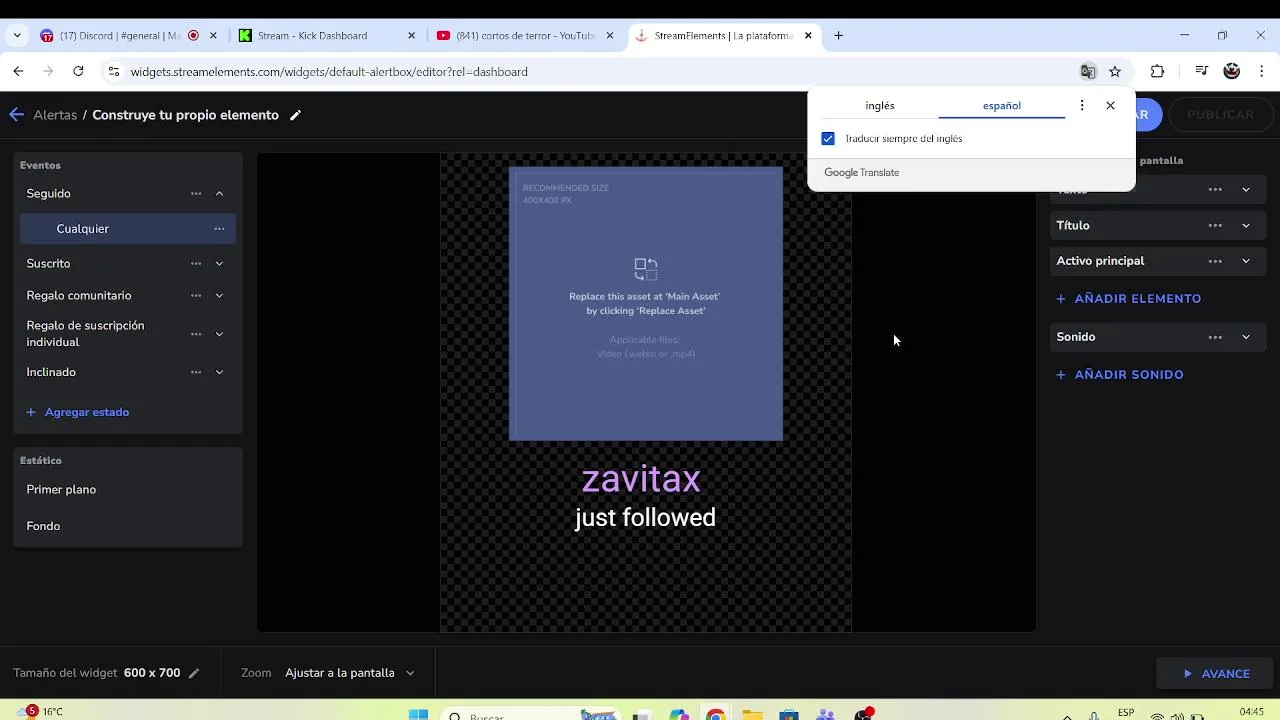Open the Windows Start menu
Screen dimensions: 1280x720
coord(418,714)
